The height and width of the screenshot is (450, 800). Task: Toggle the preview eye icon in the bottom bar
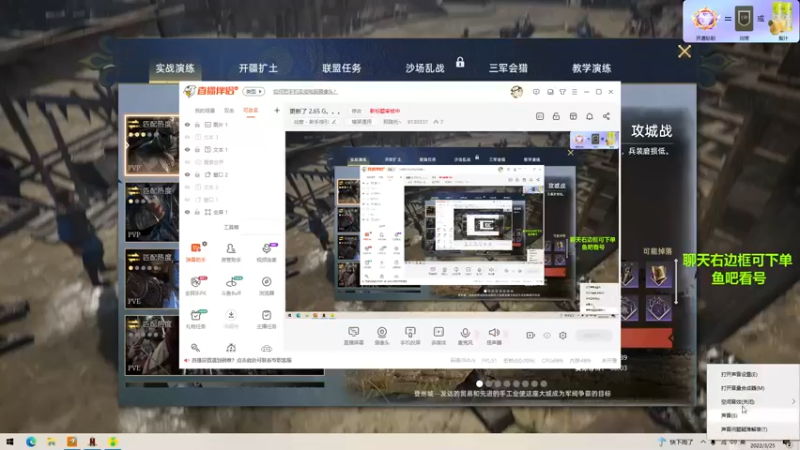(546, 335)
